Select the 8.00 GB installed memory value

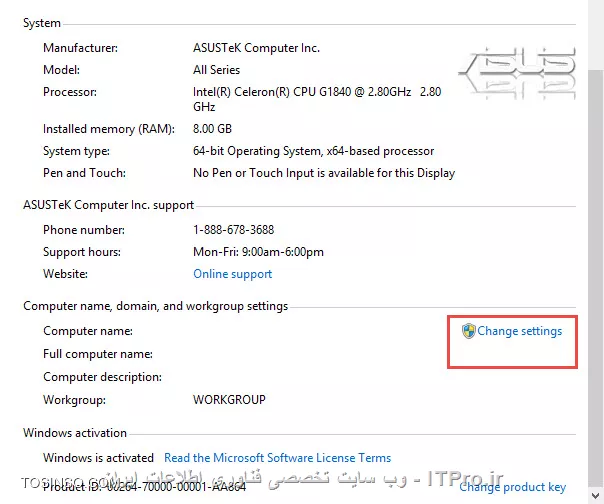(x=212, y=129)
